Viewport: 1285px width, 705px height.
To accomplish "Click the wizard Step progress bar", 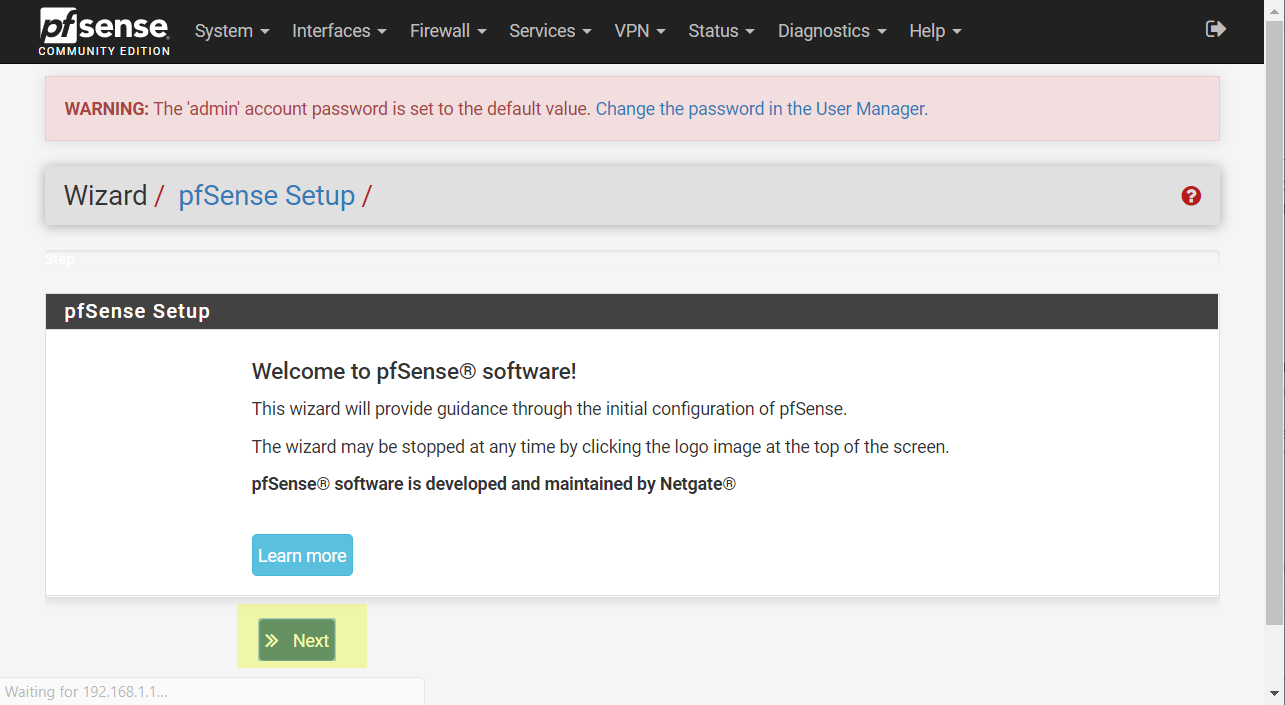I will click(632, 259).
